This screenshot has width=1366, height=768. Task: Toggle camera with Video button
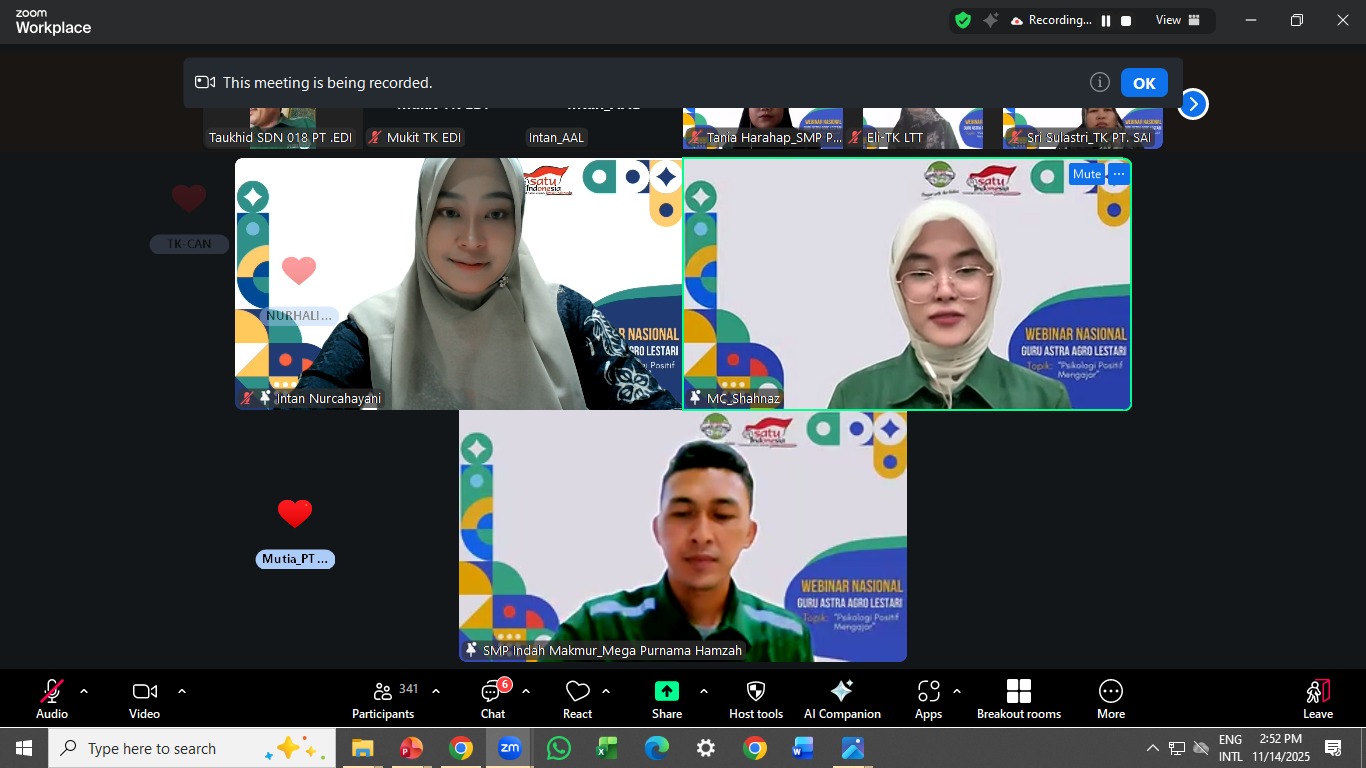tap(144, 698)
